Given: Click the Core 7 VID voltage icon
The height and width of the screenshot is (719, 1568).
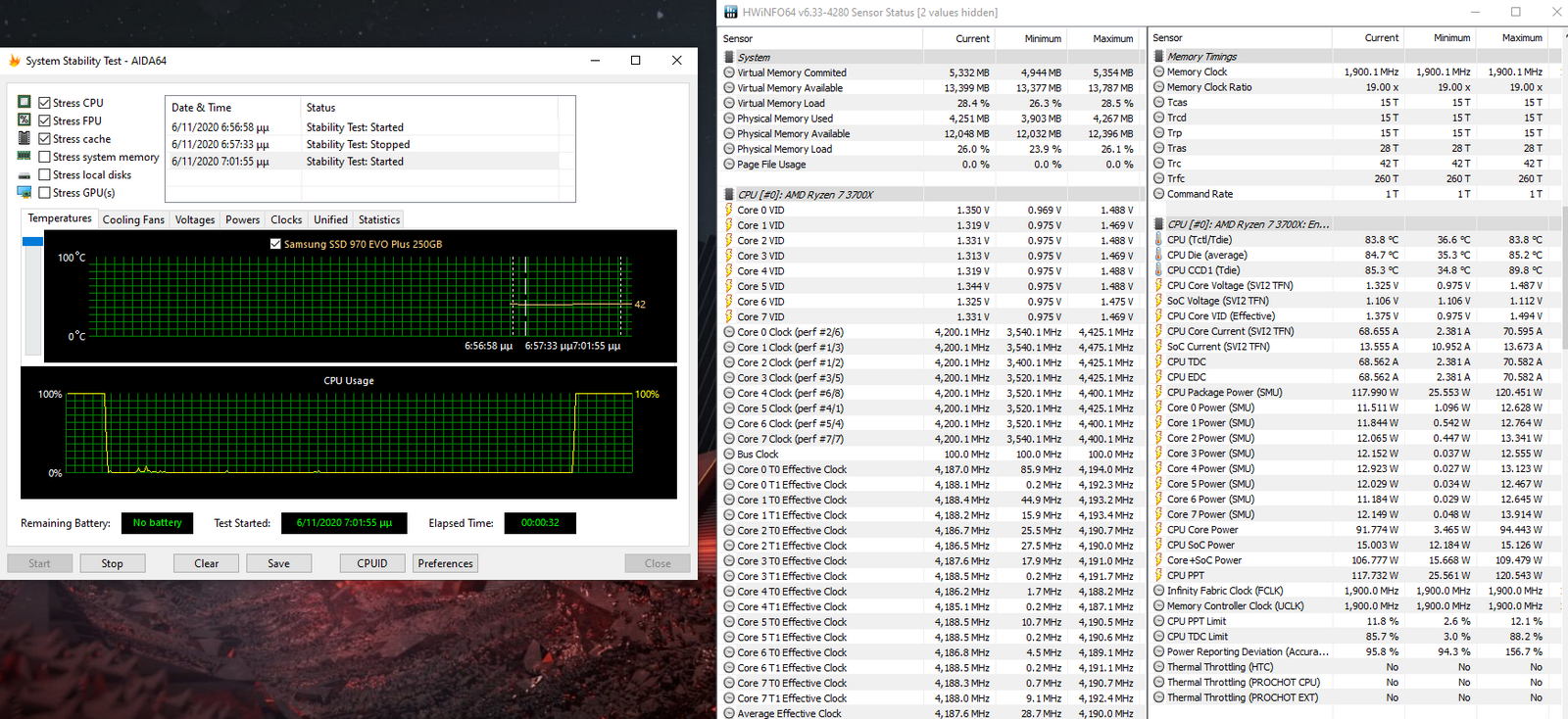Looking at the screenshot, I should (729, 316).
